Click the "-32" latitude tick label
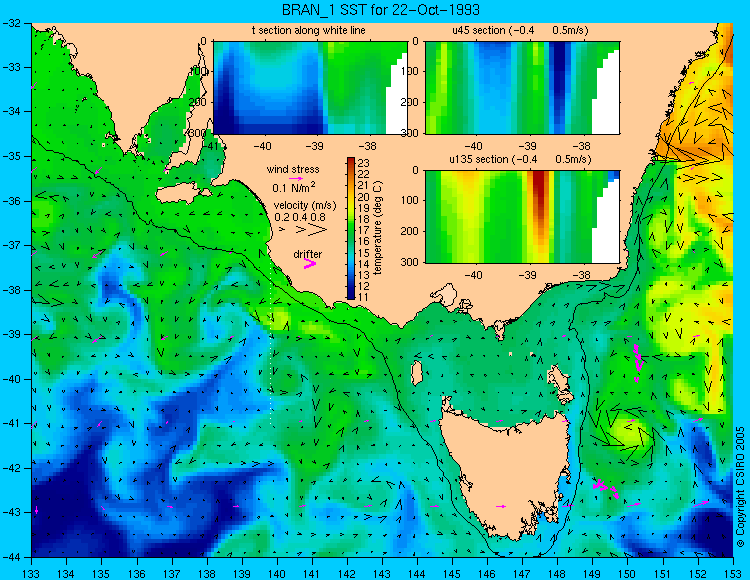750x580 pixels. pyautogui.click(x=11, y=23)
